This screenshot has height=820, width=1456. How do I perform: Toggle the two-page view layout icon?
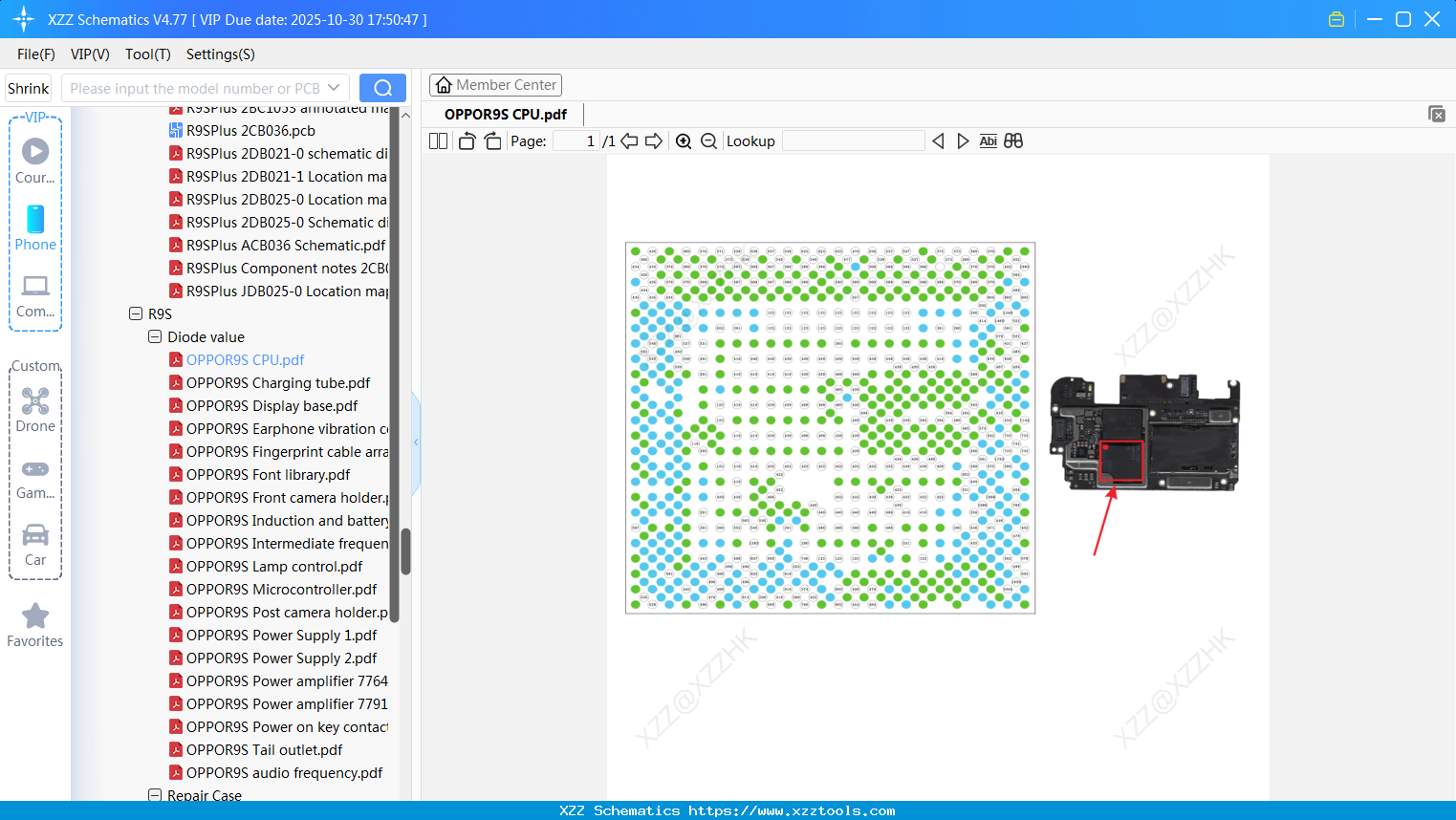point(438,141)
